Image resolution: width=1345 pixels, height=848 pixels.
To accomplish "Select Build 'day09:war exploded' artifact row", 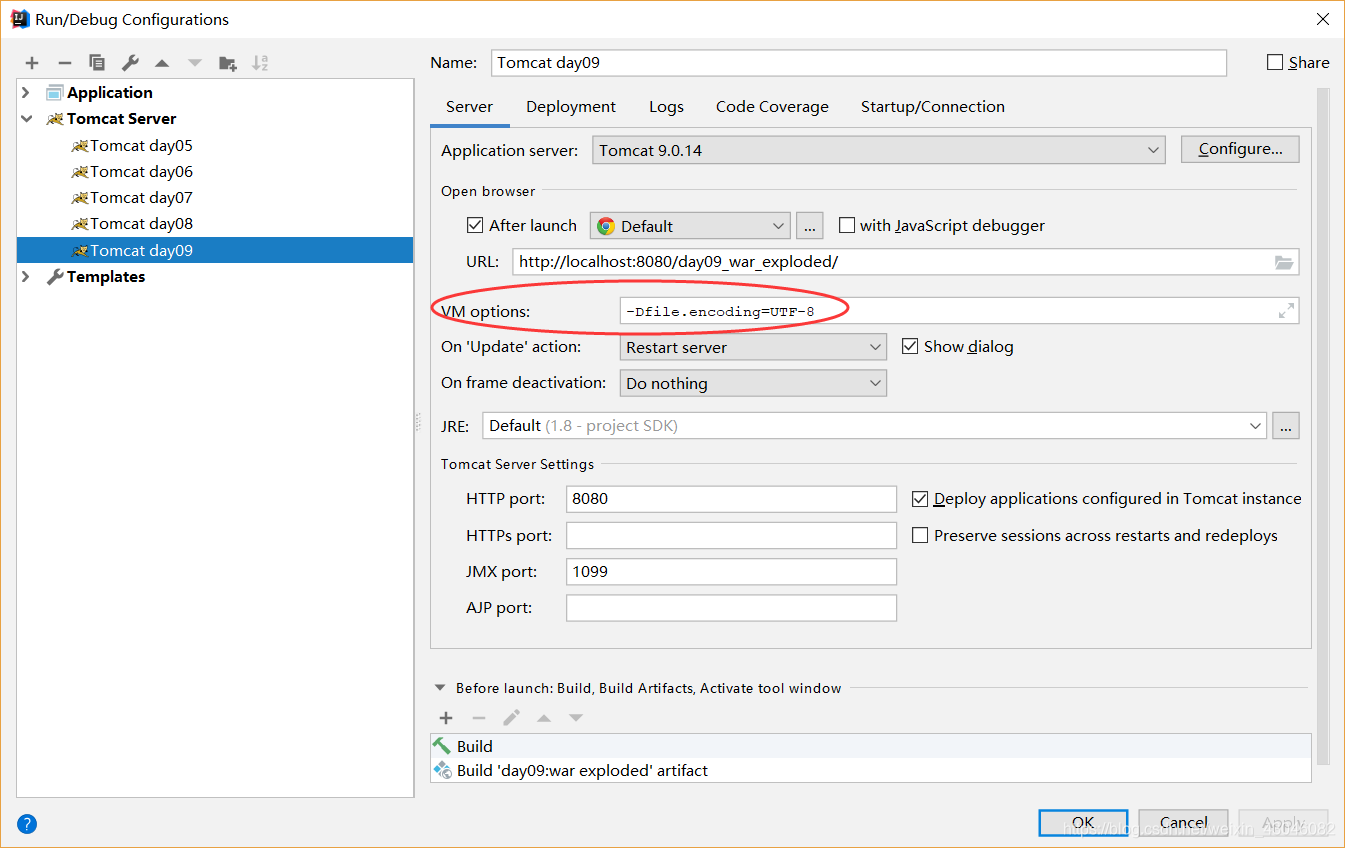I will pos(871,770).
